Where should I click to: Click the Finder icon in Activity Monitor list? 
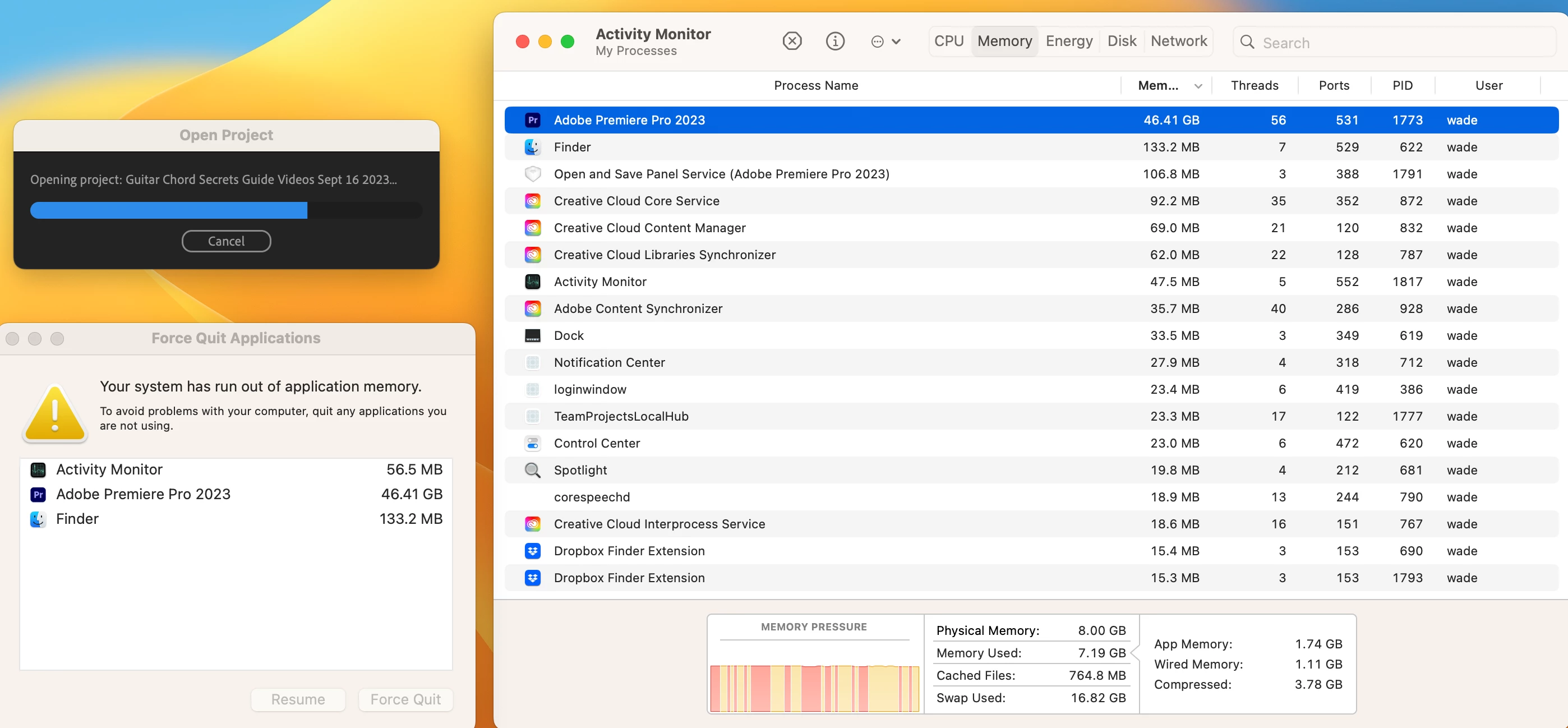coord(533,147)
